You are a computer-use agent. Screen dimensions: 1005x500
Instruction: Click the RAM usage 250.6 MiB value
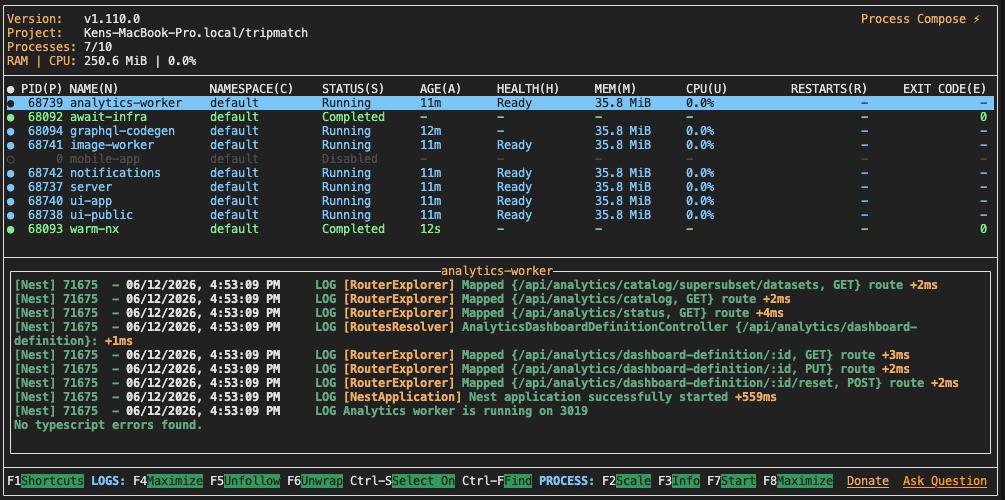pyautogui.click(x=115, y=62)
